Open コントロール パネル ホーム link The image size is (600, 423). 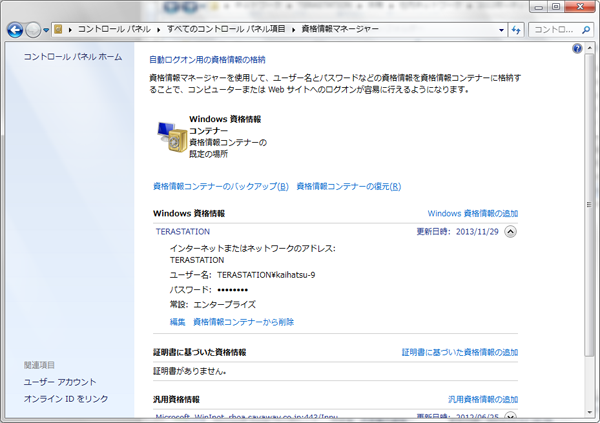[73, 57]
